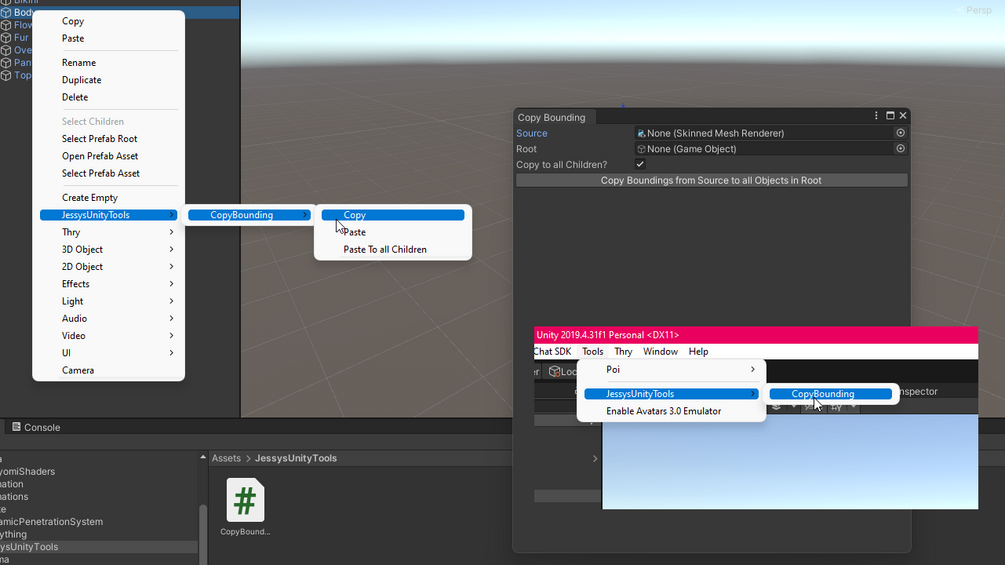The height and width of the screenshot is (565, 1005).
Task: Select JessysUnityTools in Tools menu
Action: pos(671,394)
